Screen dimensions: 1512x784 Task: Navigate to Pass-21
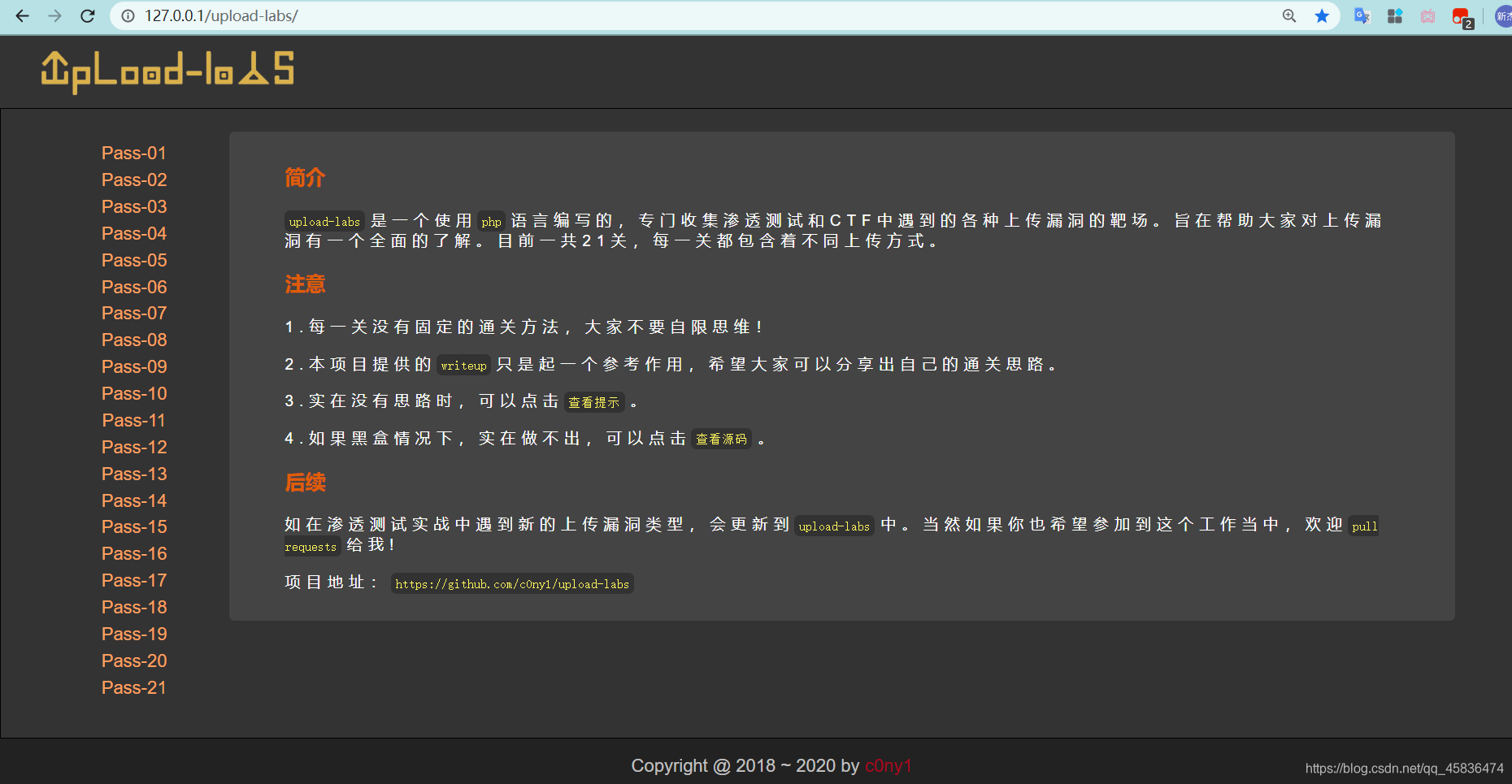click(134, 687)
